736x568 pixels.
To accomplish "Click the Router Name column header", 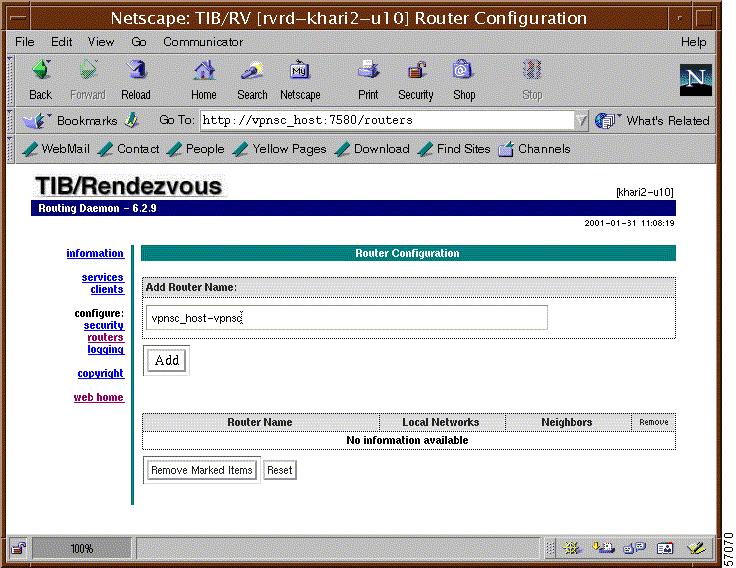I will point(260,422).
